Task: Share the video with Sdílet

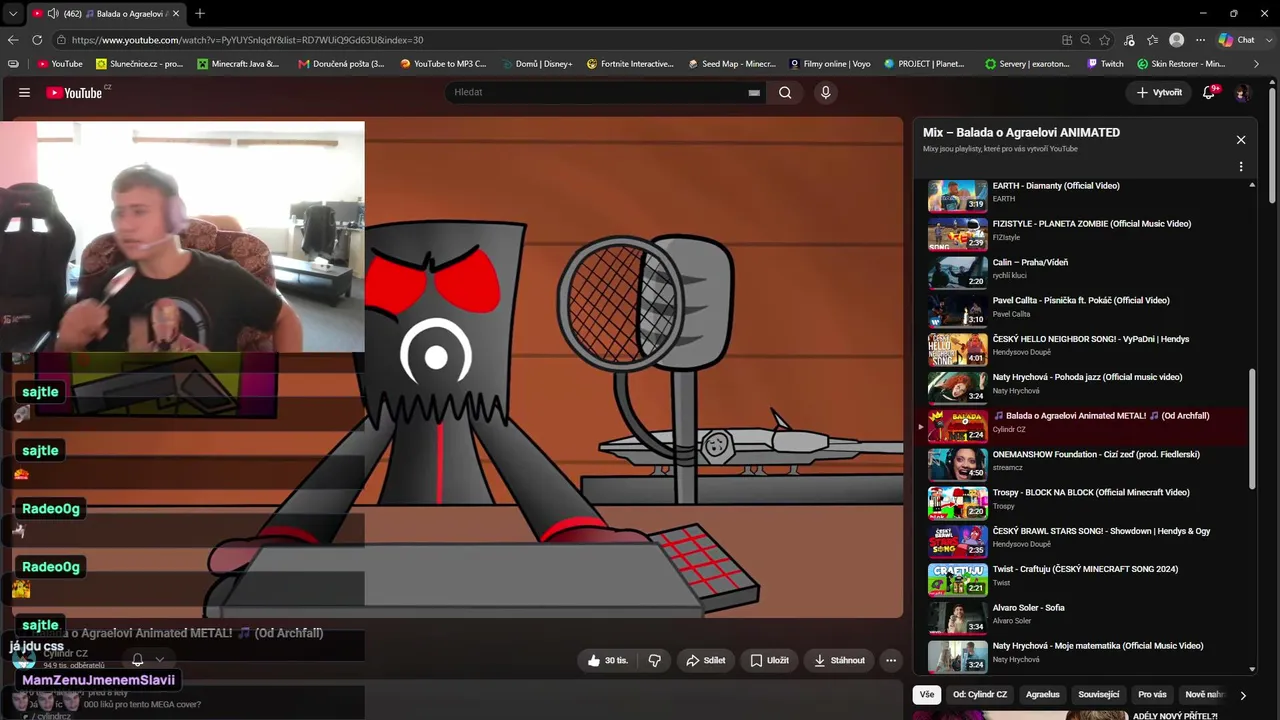Action: [706, 660]
